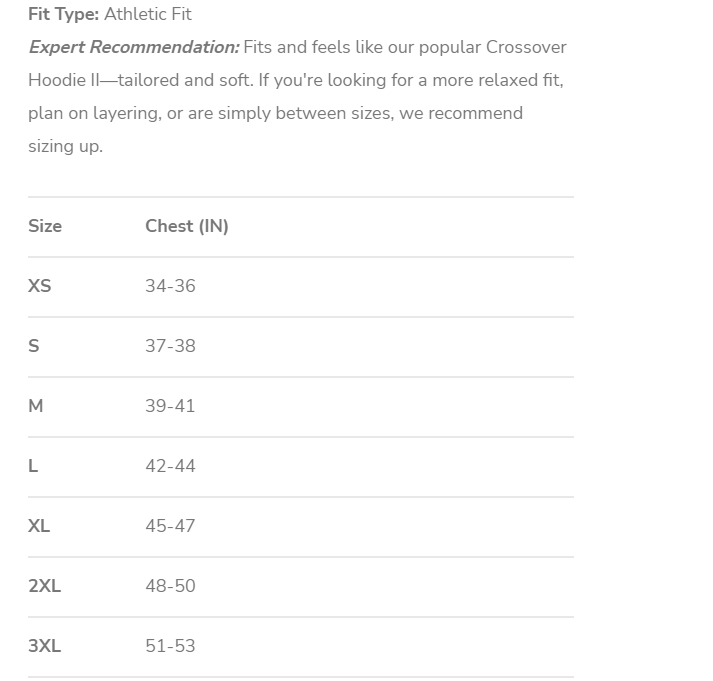Screen dimensions: 713x681
Task: Click the 39-41 chest measurement
Action: tap(170, 406)
